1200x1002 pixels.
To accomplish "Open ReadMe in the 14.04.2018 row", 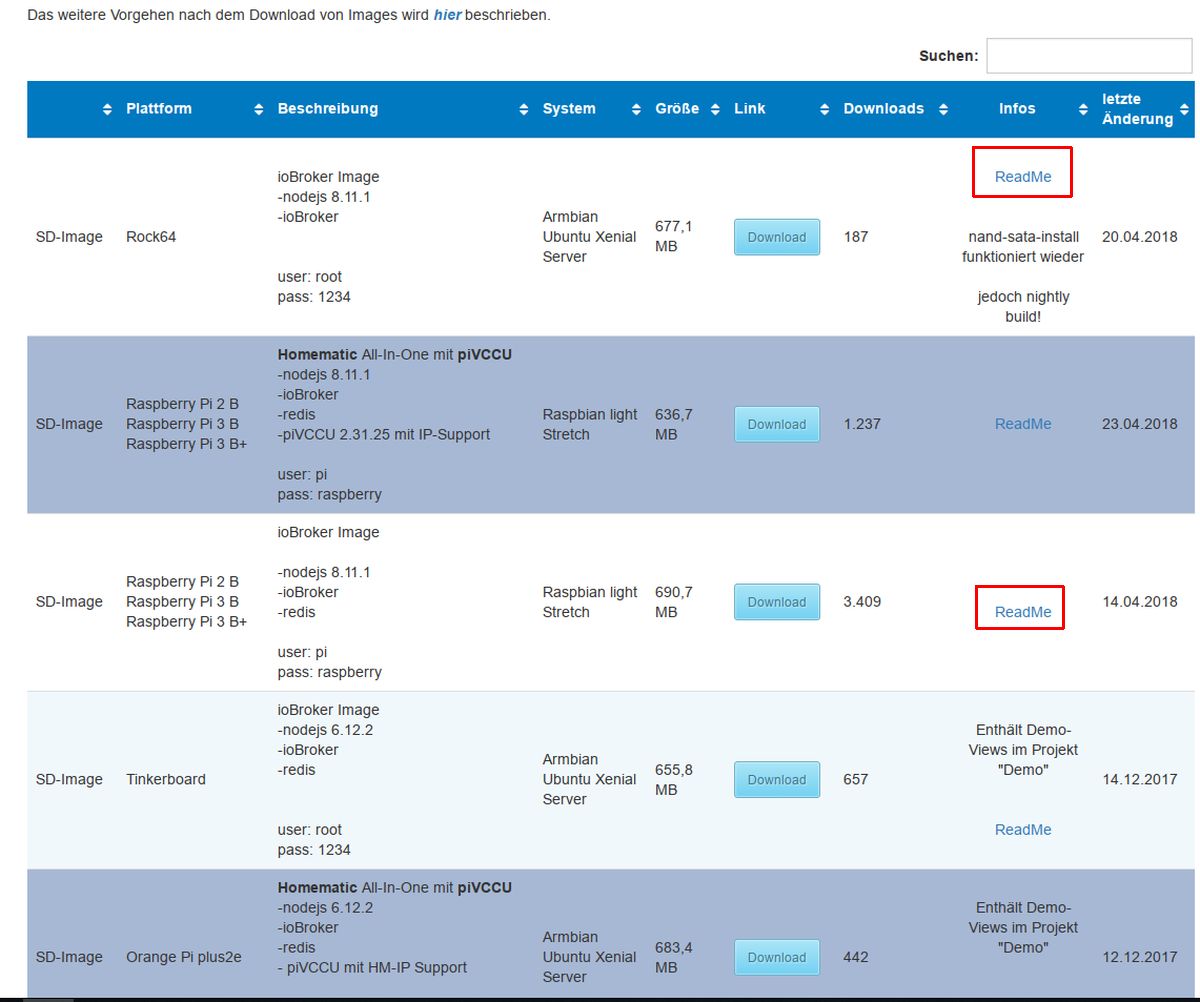I will pyautogui.click(x=1023, y=612).
